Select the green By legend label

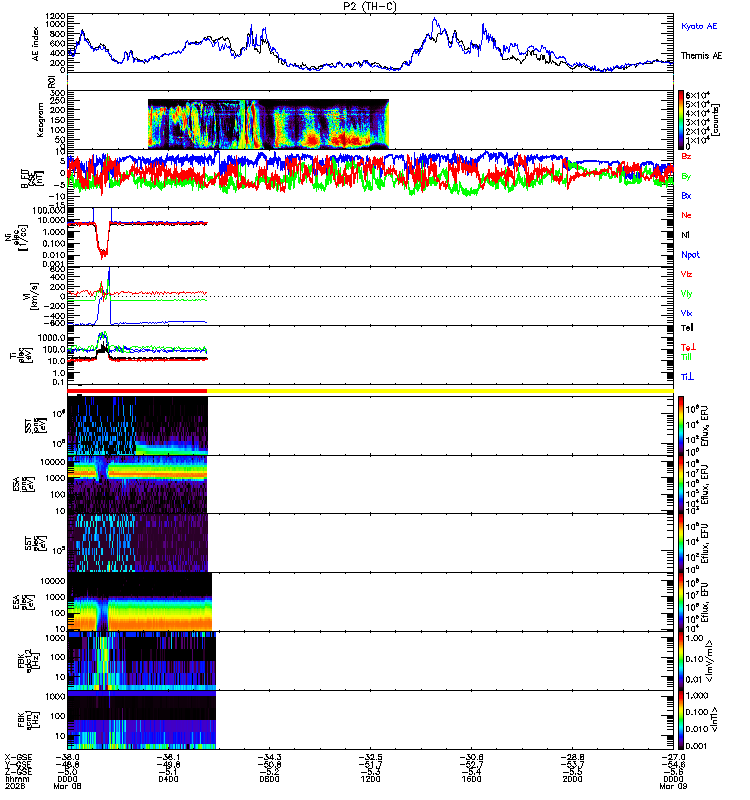(x=686, y=176)
